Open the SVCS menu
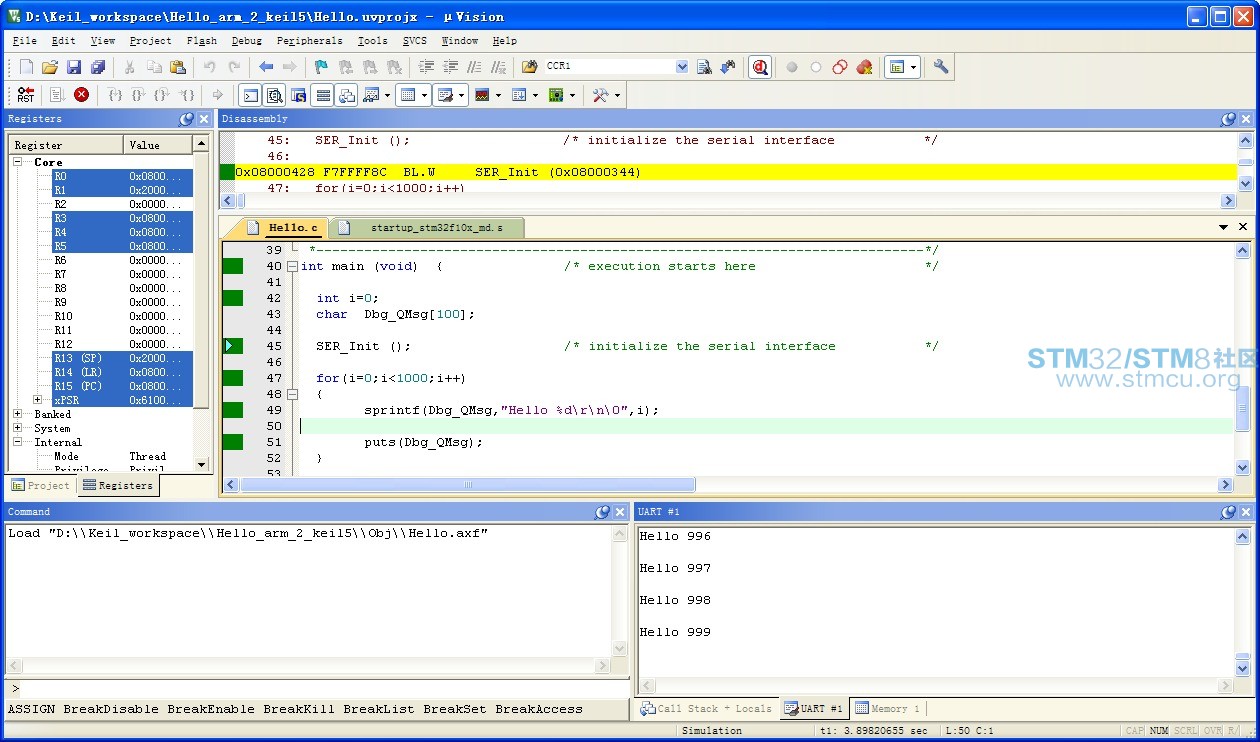This screenshot has width=1260, height=742. (x=414, y=41)
